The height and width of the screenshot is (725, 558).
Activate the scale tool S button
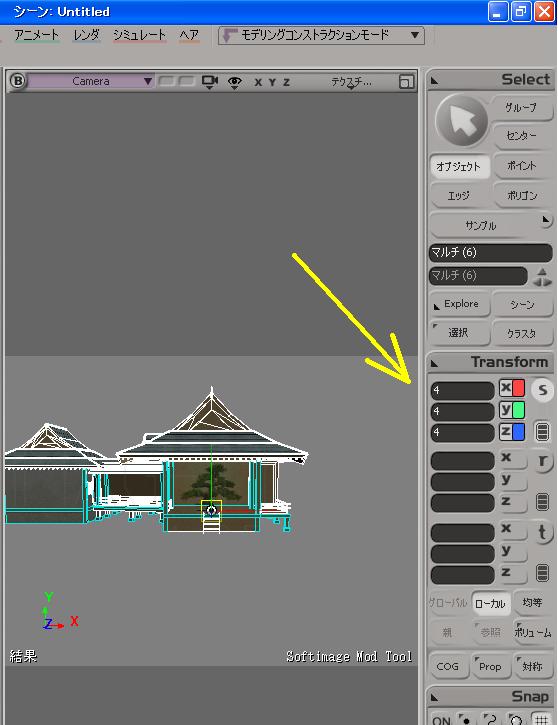(x=542, y=390)
